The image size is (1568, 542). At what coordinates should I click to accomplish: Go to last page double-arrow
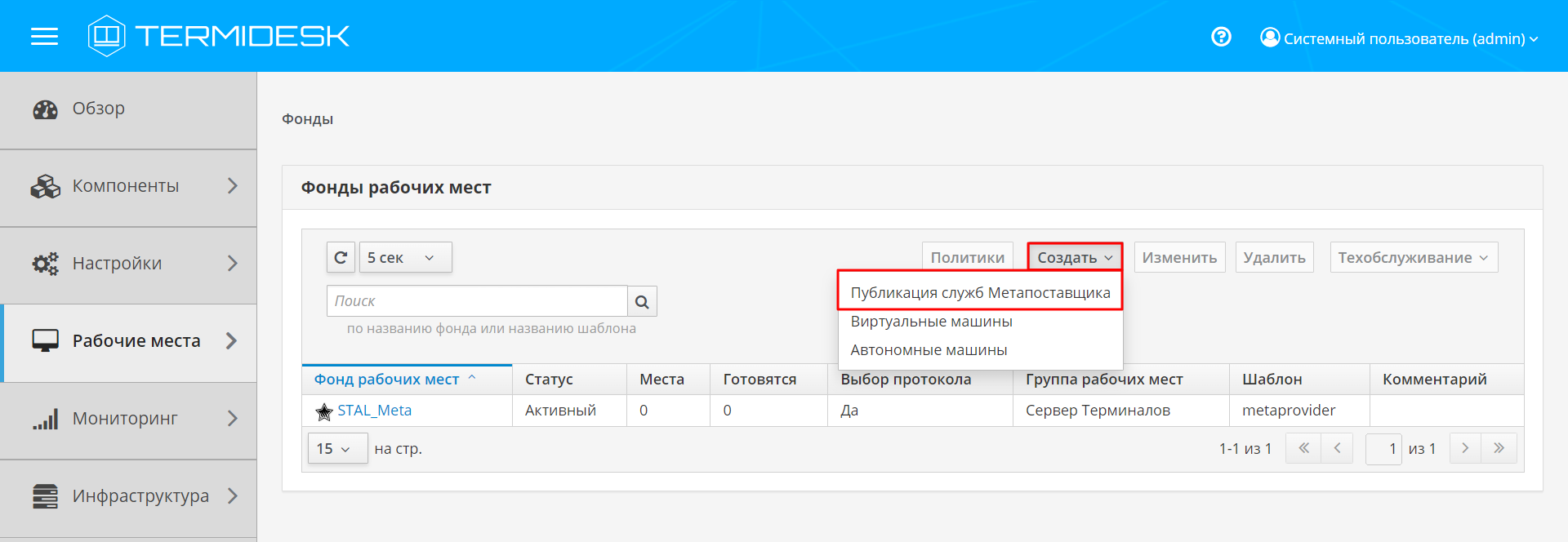pyautogui.click(x=1499, y=448)
